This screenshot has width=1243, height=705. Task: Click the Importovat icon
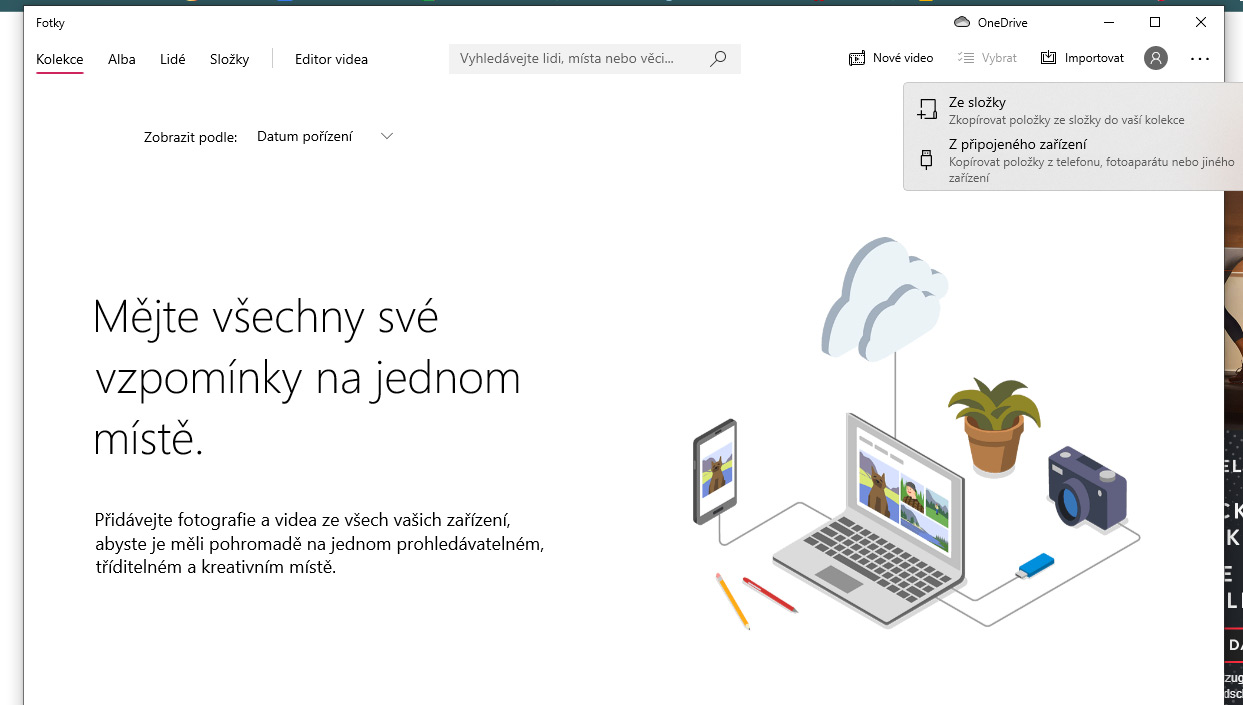click(1048, 58)
